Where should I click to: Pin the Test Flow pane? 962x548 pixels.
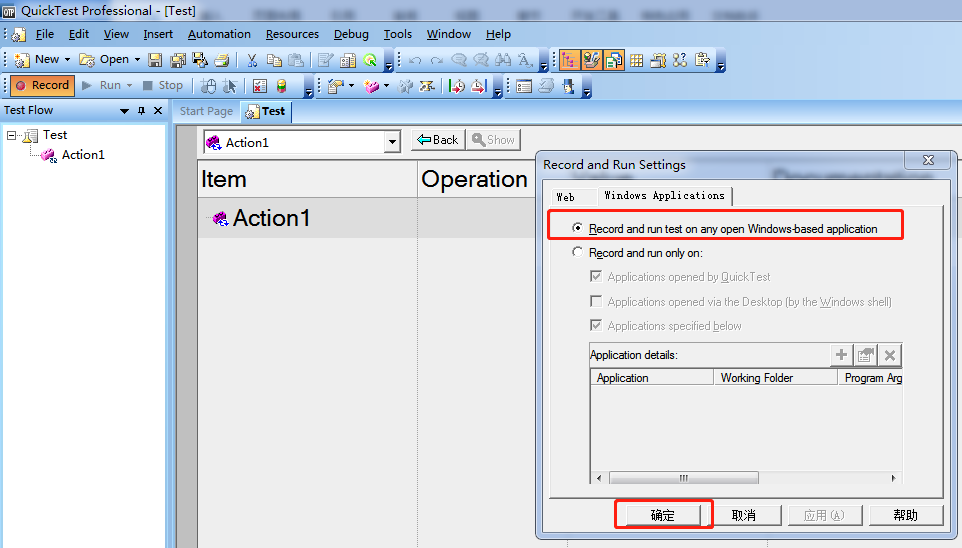(142, 110)
